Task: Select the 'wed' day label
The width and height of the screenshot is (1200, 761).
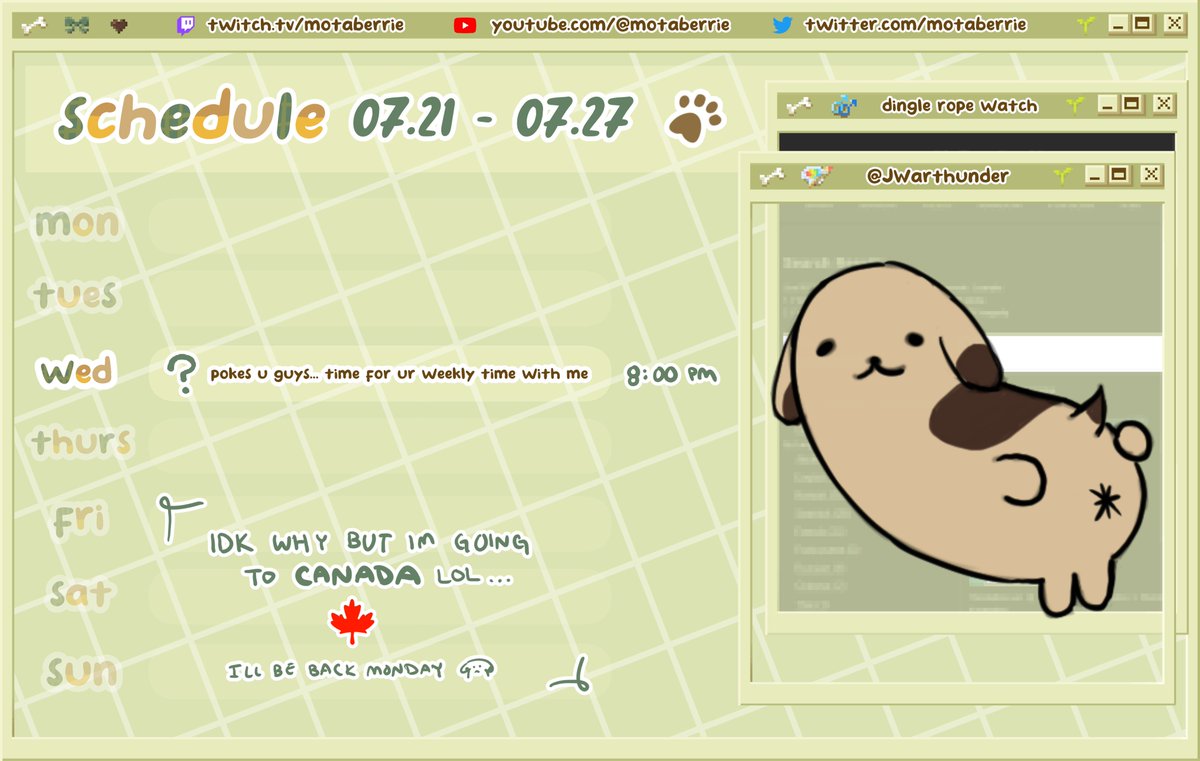Action: (x=76, y=372)
